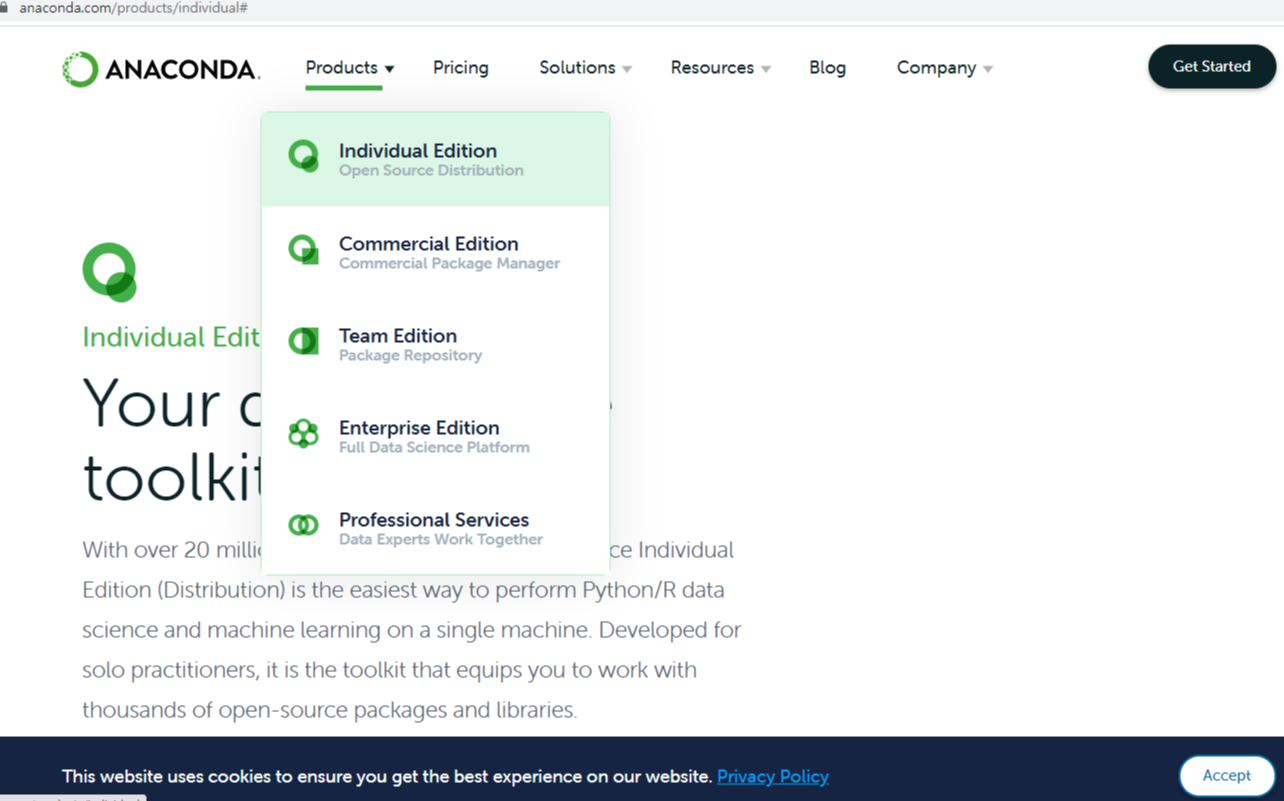Viewport: 1284px width, 801px height.
Task: Select Enterprise Edition from Products menu
Action: pyautogui.click(x=435, y=436)
